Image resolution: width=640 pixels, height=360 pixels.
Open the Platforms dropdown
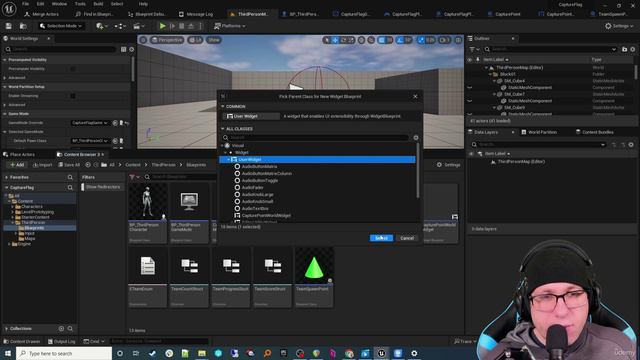click(x=230, y=26)
